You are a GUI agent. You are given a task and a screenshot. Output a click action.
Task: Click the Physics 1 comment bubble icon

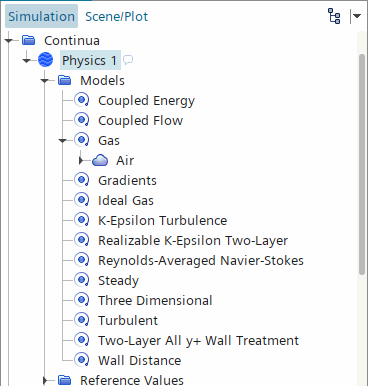click(x=128, y=60)
